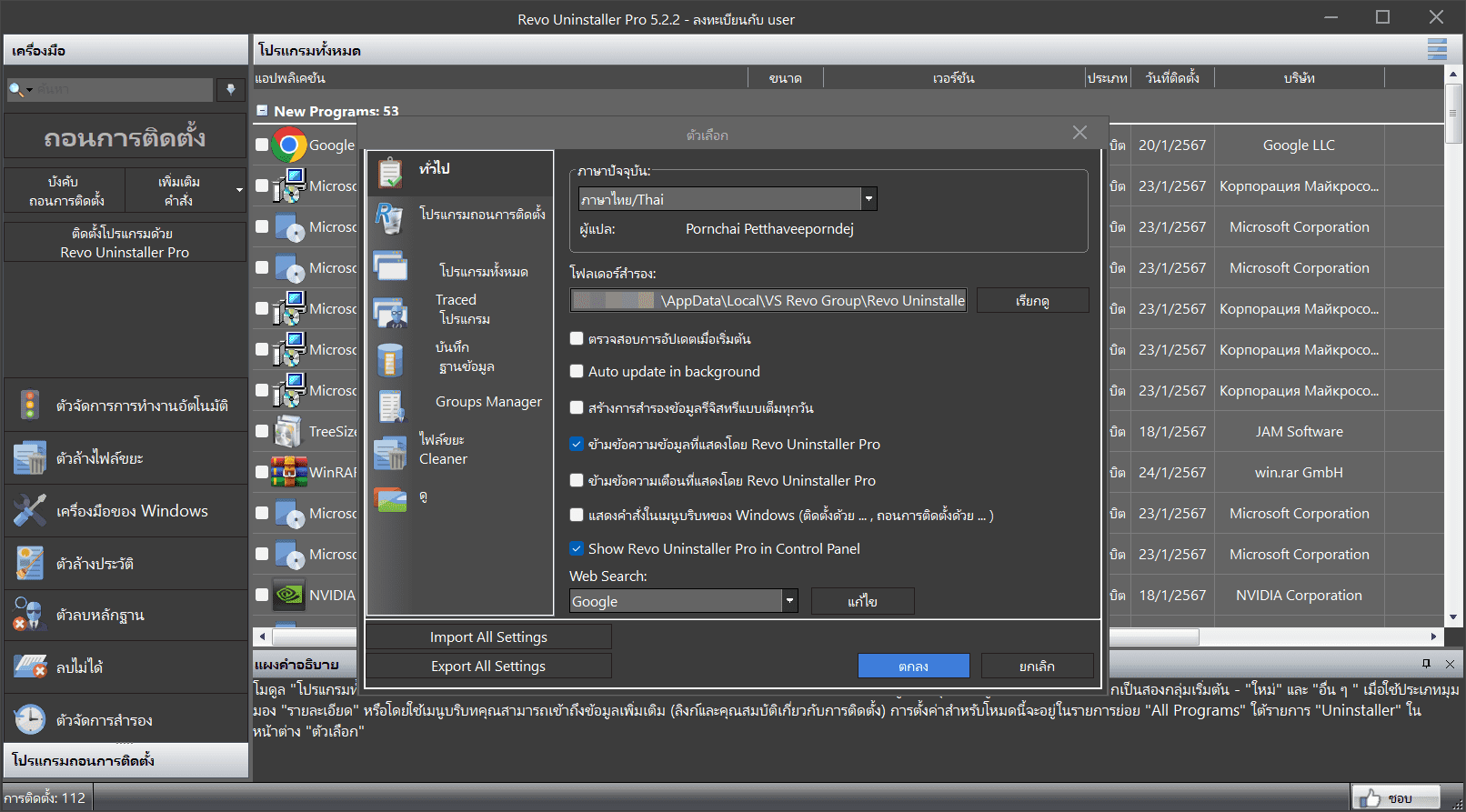Click บังคับถอนการติดตั้ง button
Image resolution: width=1466 pixels, height=812 pixels.
click(66, 190)
